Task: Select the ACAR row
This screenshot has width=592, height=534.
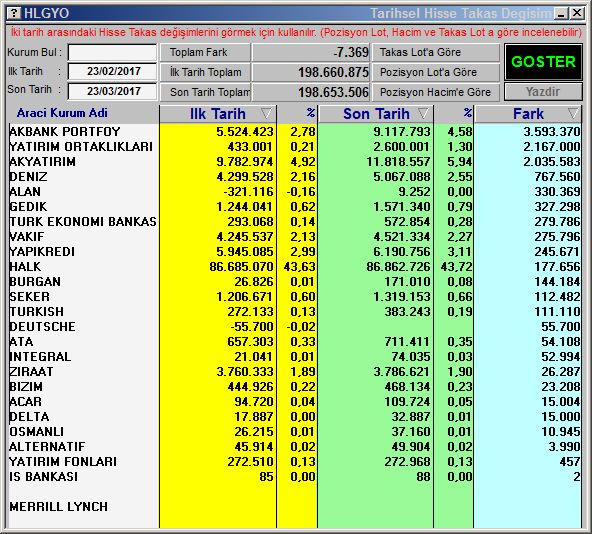Action: coord(295,401)
